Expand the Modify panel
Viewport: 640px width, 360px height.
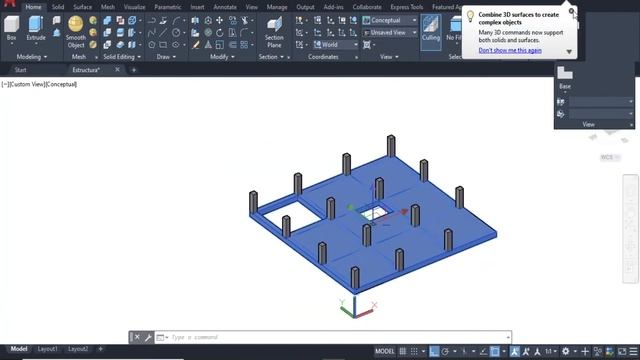[222, 57]
